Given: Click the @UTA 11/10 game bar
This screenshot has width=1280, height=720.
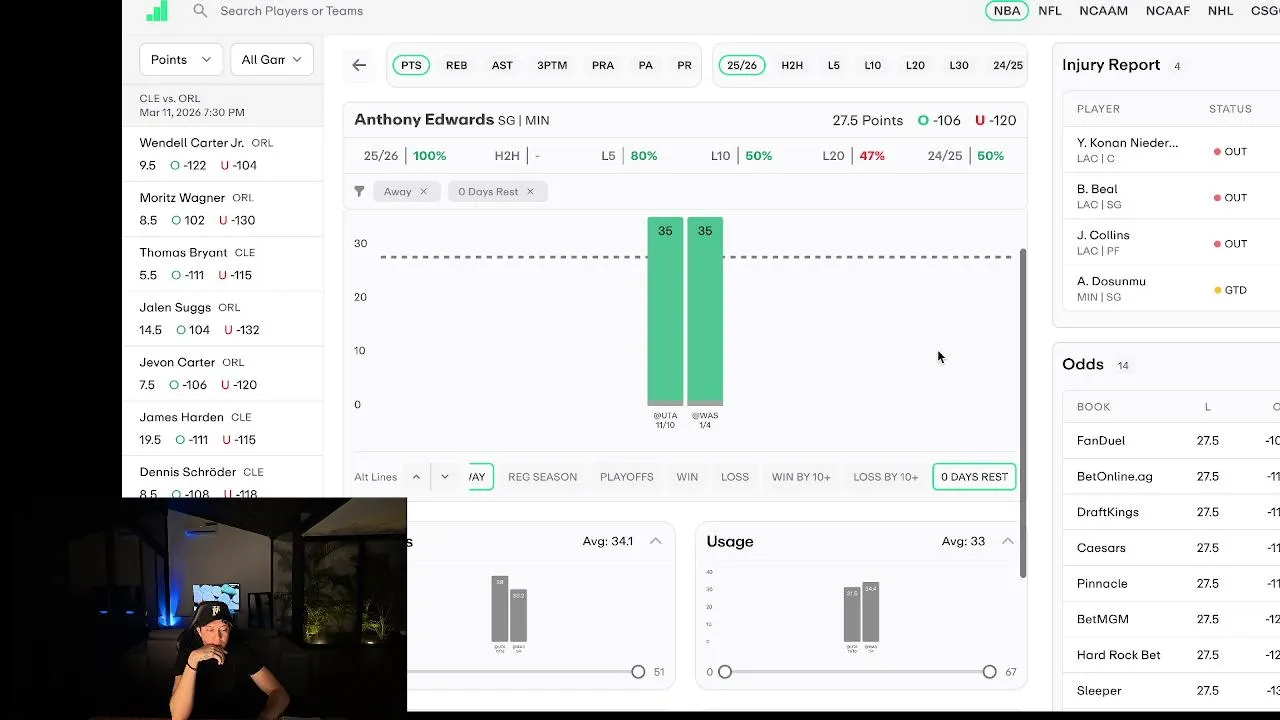Looking at the screenshot, I should [665, 311].
